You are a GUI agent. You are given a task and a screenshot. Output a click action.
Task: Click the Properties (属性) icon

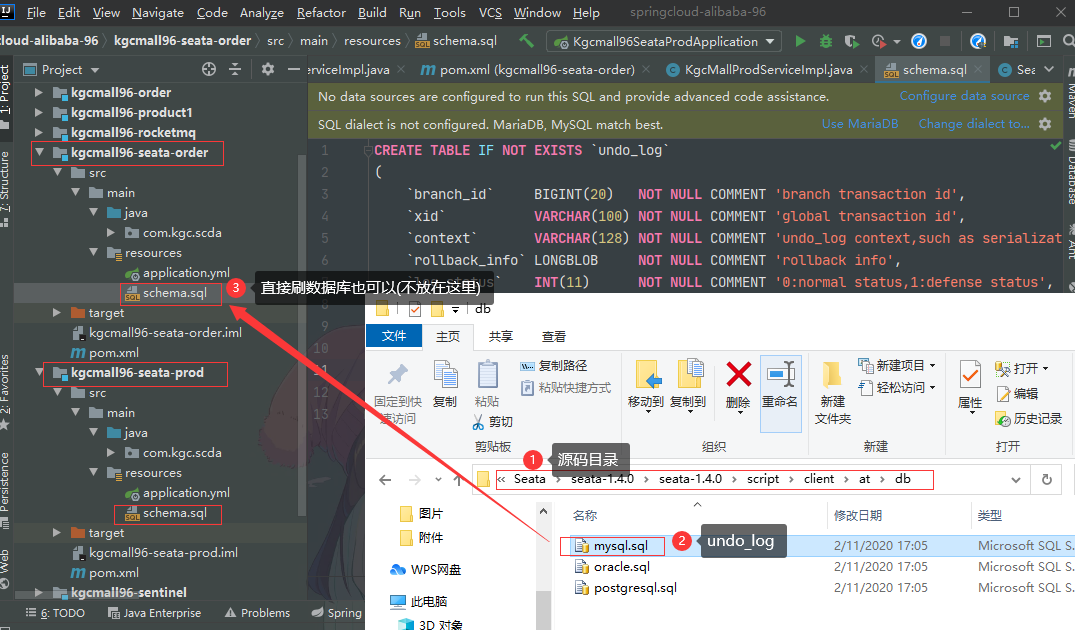969,374
